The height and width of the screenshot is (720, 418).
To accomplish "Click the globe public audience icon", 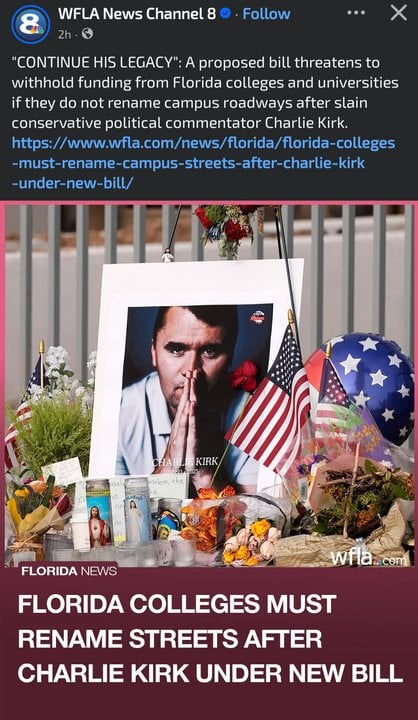I will 87,34.
